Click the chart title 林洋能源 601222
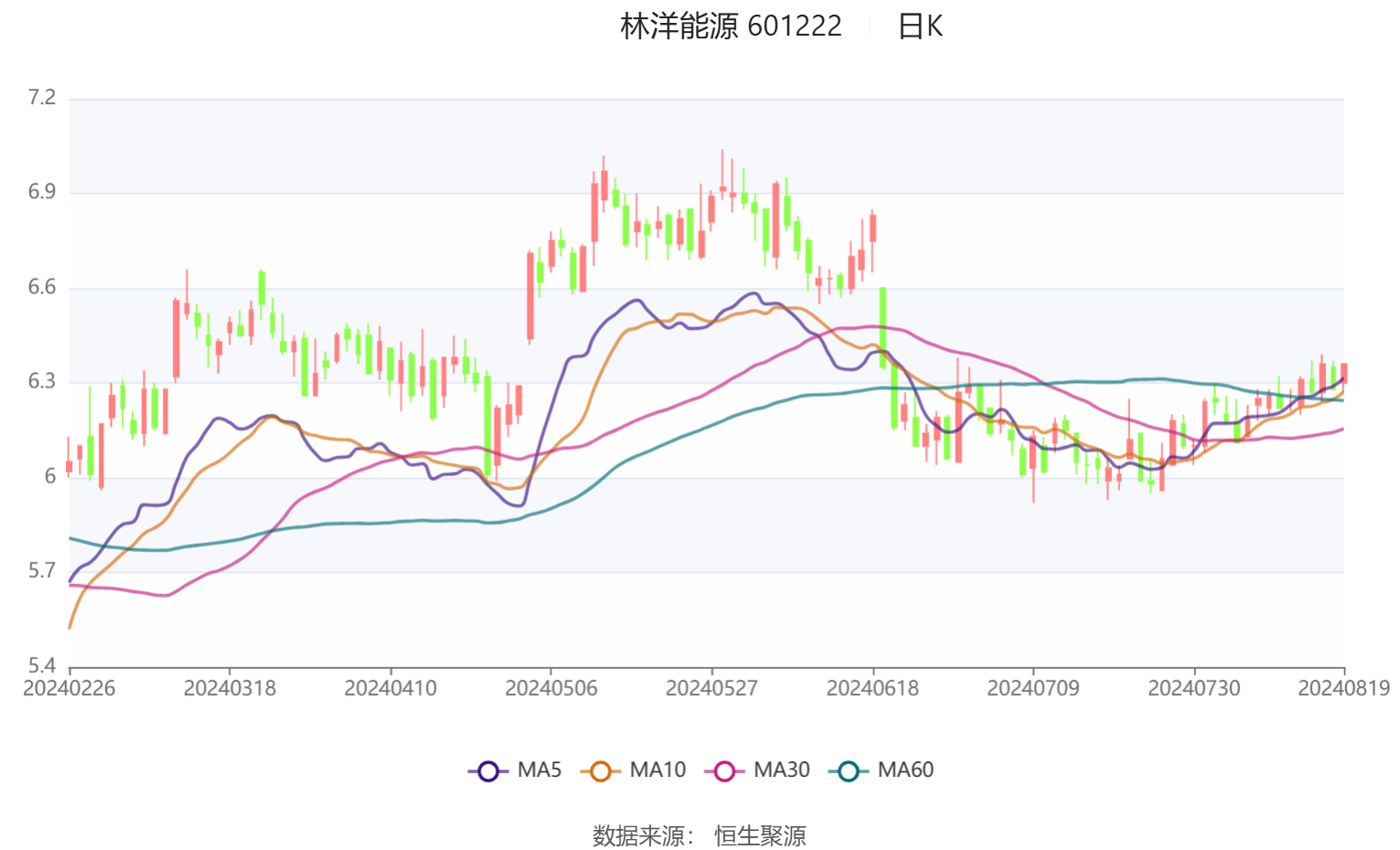The height and width of the screenshot is (850, 1400). click(x=731, y=26)
